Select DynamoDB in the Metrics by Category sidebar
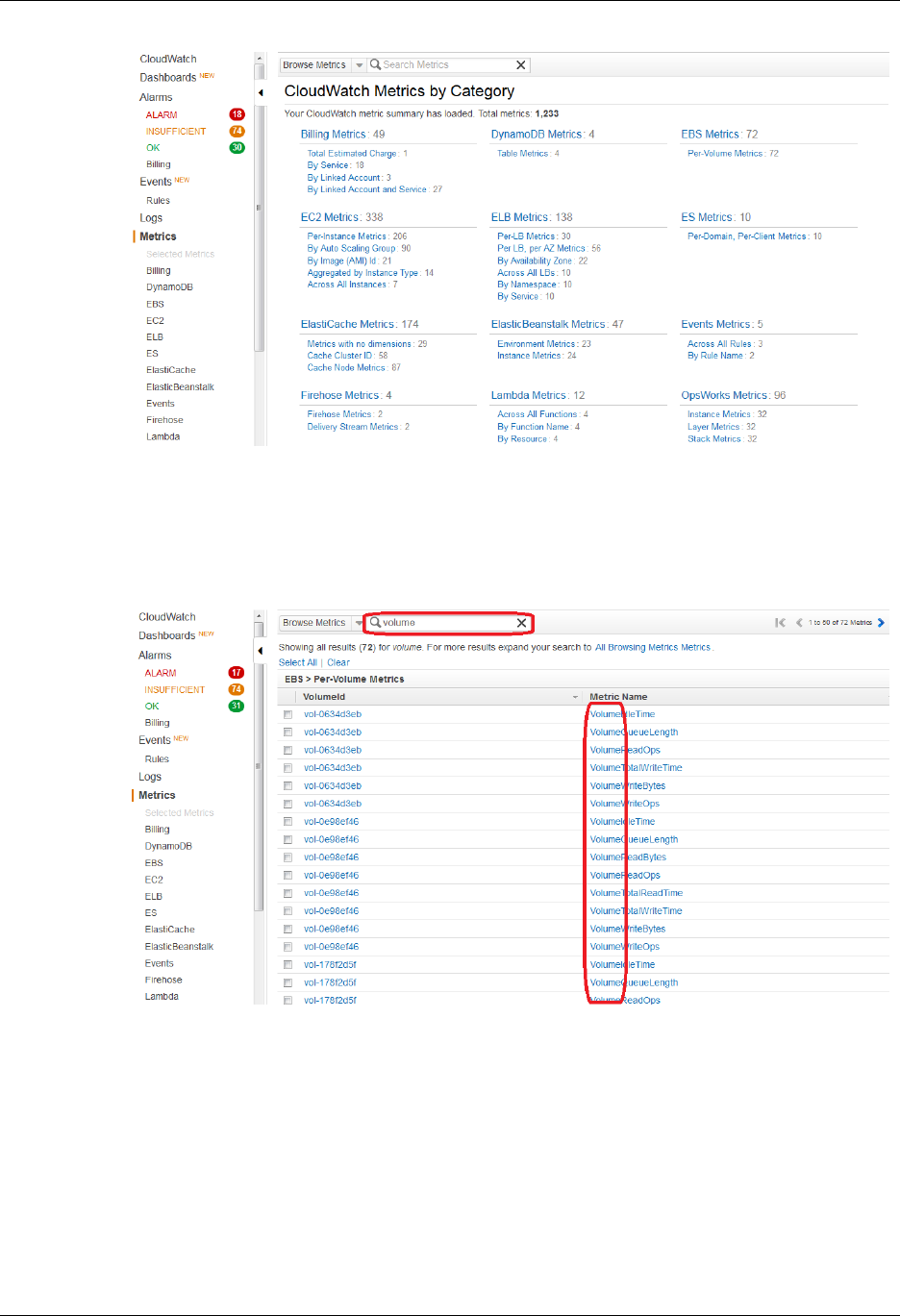Image resolution: width=900 pixels, height=1316 pixels. pos(169,287)
